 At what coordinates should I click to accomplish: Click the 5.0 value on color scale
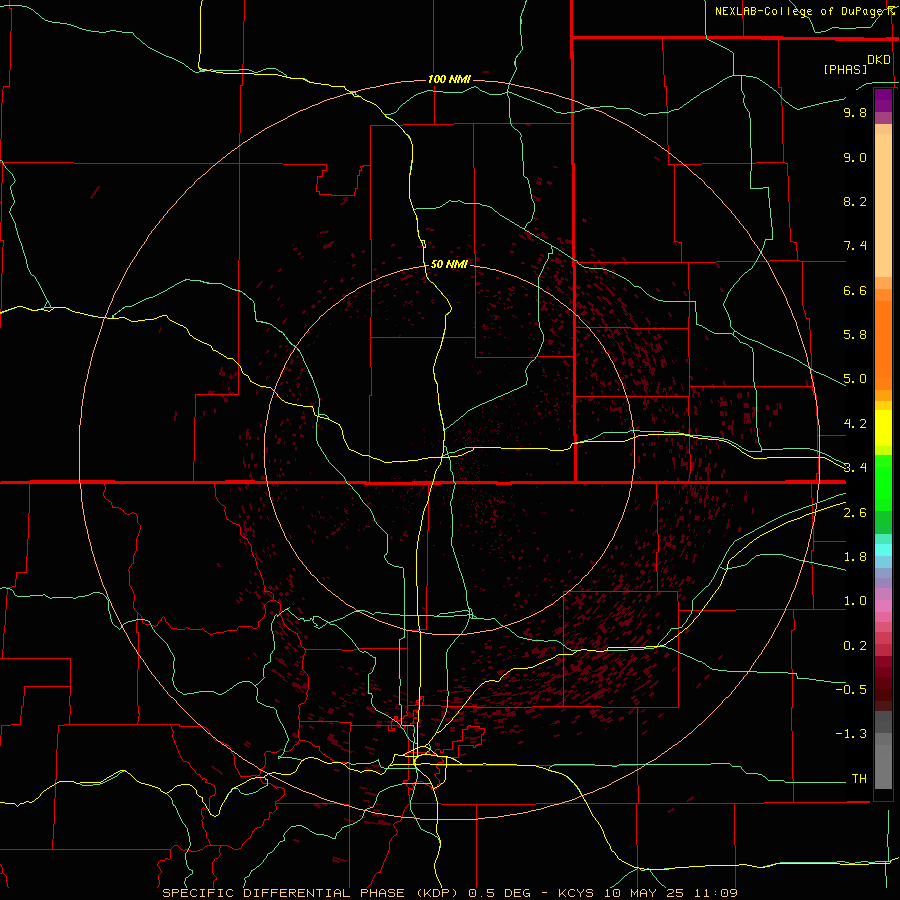pyautogui.click(x=855, y=379)
